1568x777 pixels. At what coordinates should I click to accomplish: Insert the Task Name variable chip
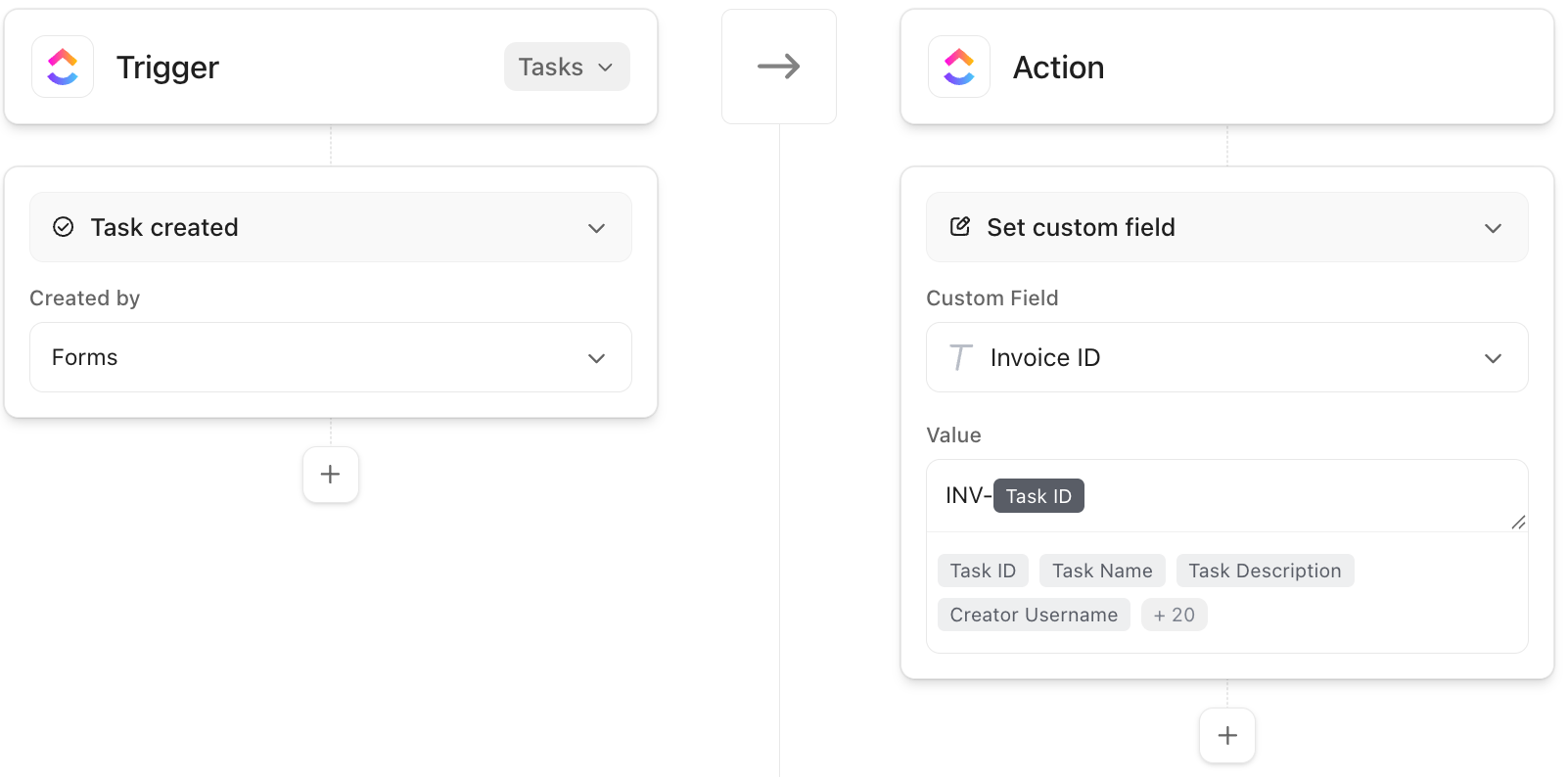pos(1102,571)
